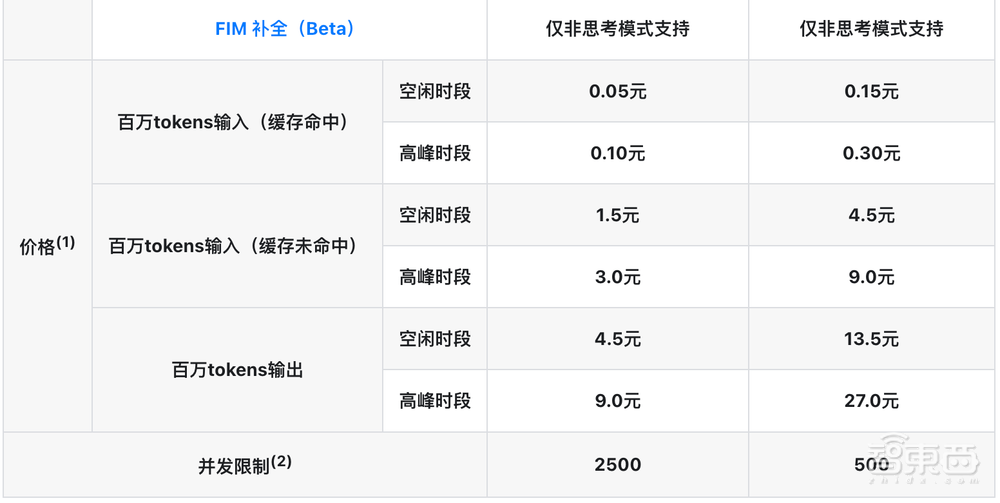Click the 9.0元 cache-miss peak price in last column
1000x503 pixels.
coord(872,277)
